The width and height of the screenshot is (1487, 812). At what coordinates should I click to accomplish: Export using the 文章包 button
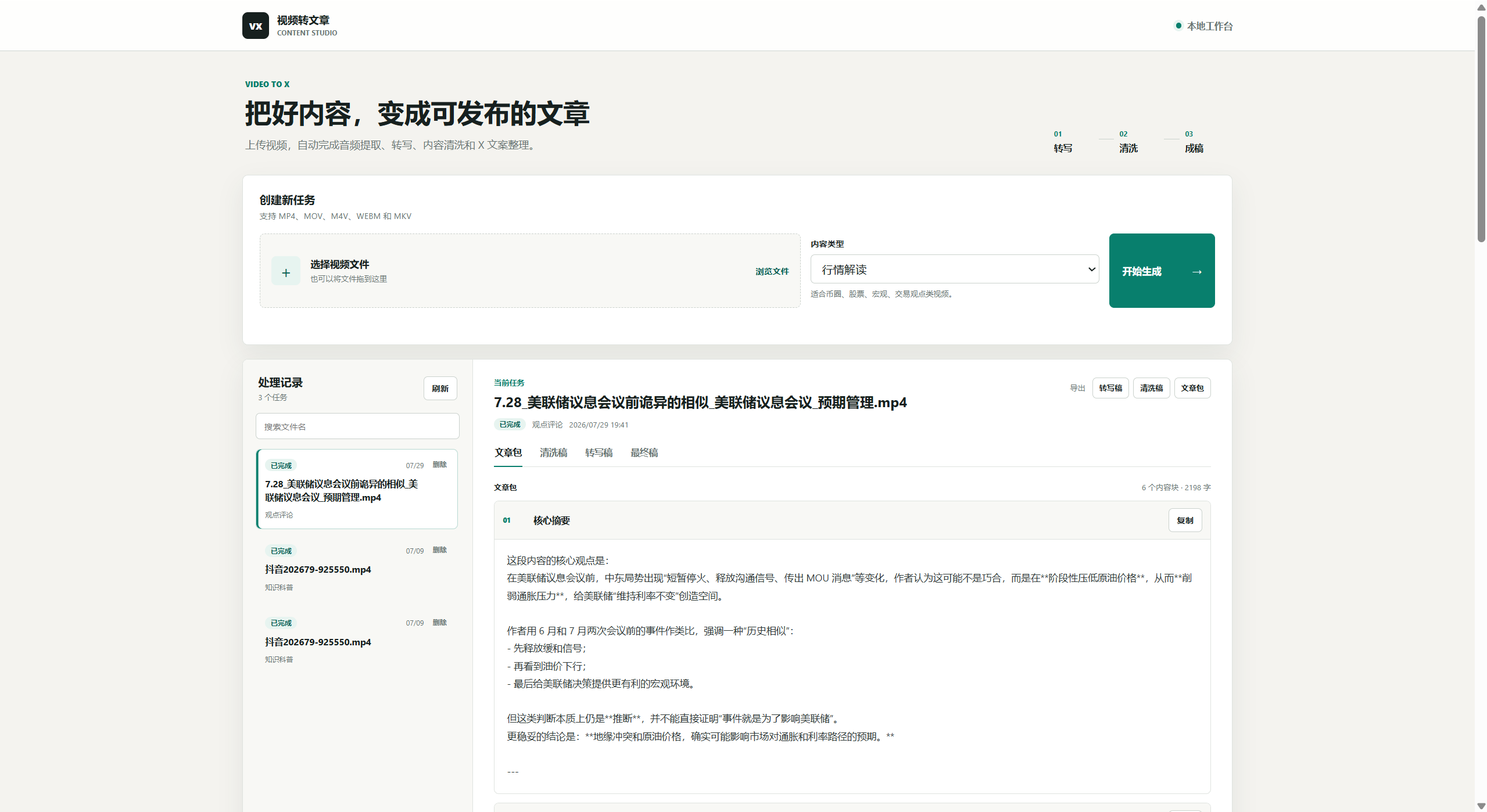tap(1192, 388)
